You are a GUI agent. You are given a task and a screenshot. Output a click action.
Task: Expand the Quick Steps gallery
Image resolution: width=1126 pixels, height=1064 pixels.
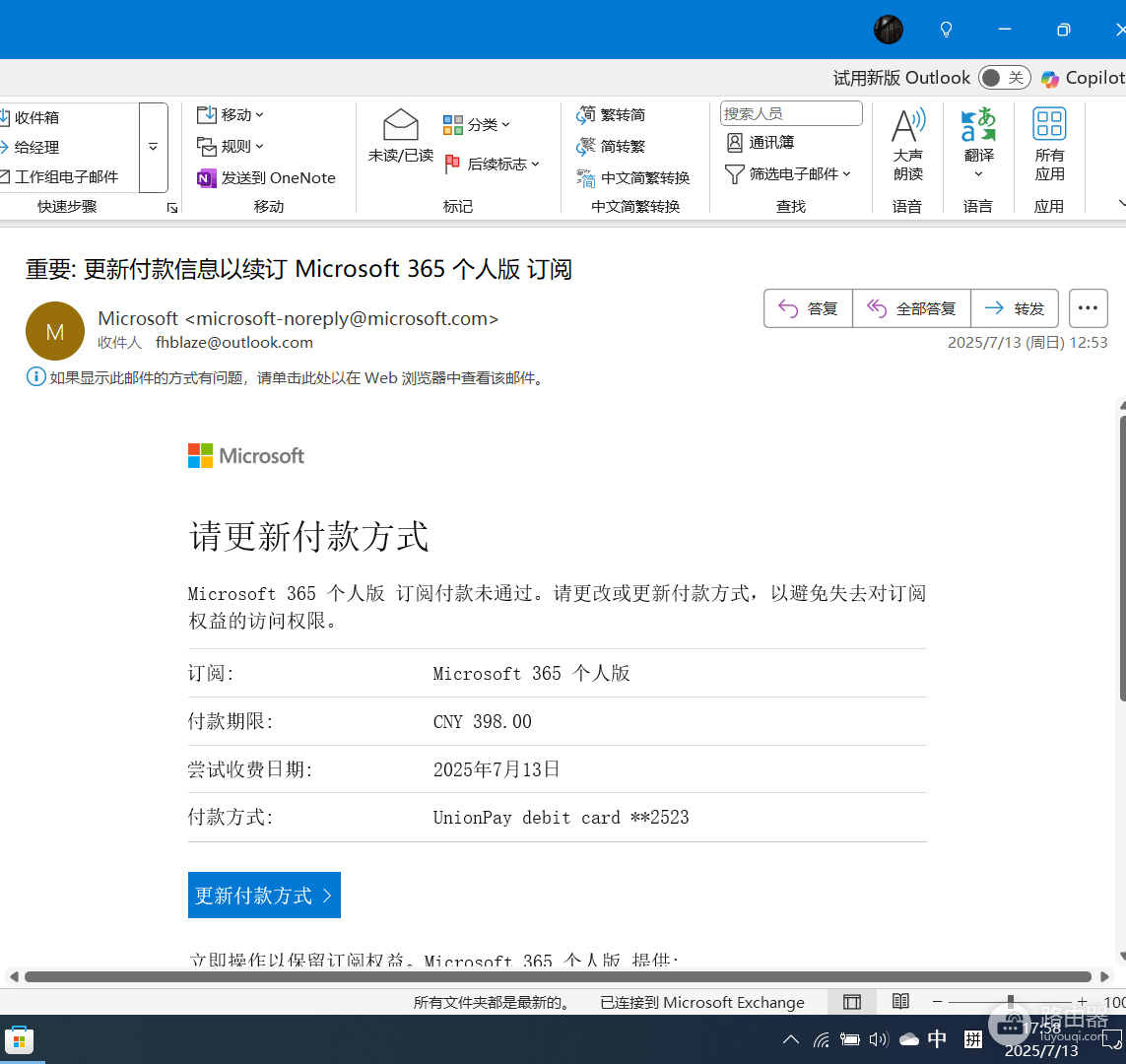(x=153, y=147)
